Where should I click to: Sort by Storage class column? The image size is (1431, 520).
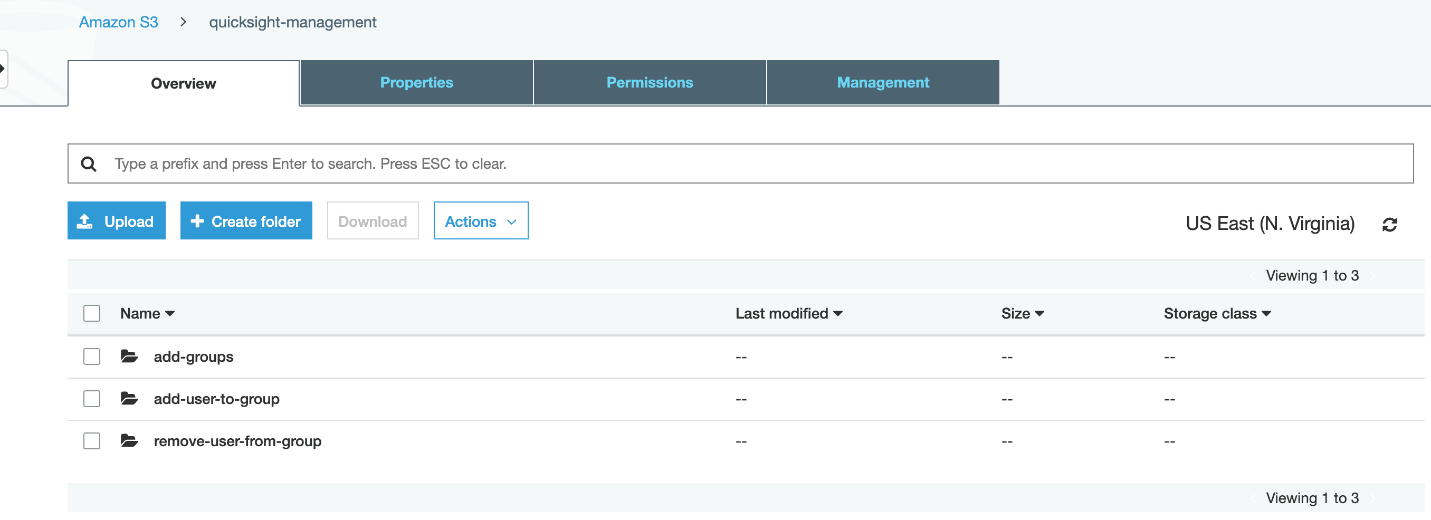(x=1217, y=313)
